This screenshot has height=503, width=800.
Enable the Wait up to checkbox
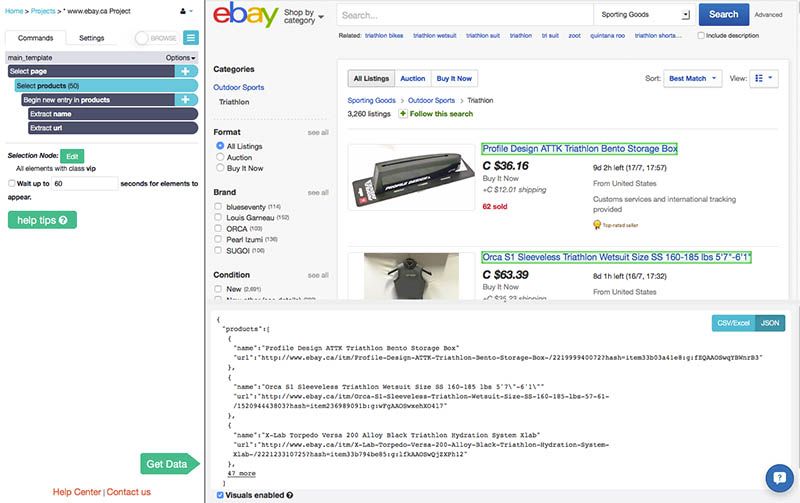tap(11, 183)
